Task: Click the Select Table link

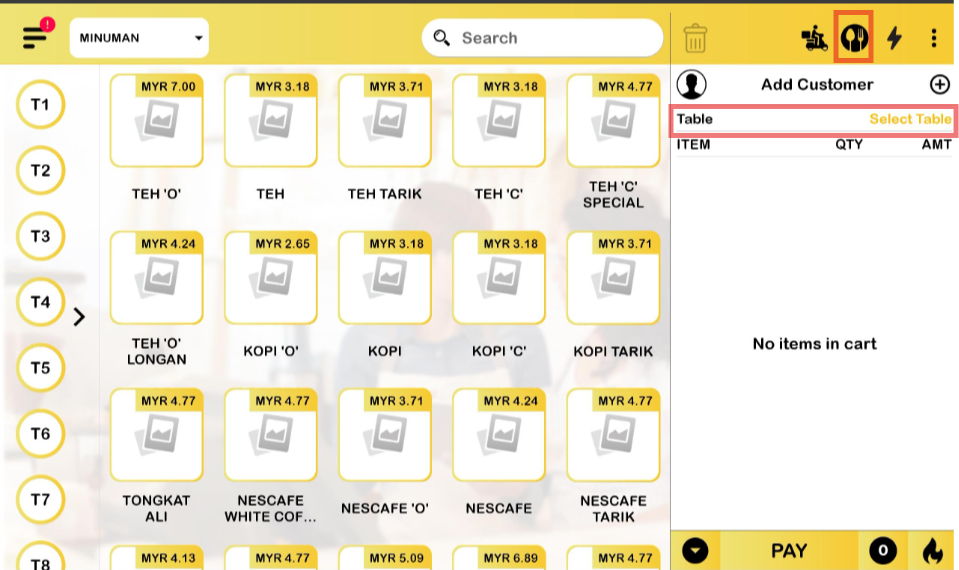Action: click(909, 119)
